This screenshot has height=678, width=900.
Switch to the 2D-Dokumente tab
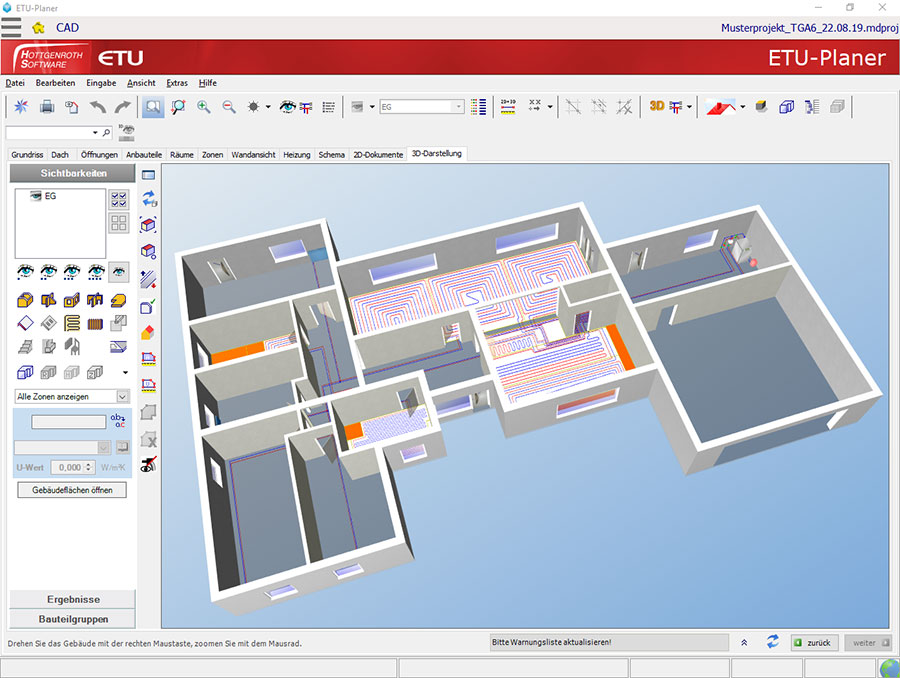[x=378, y=154]
